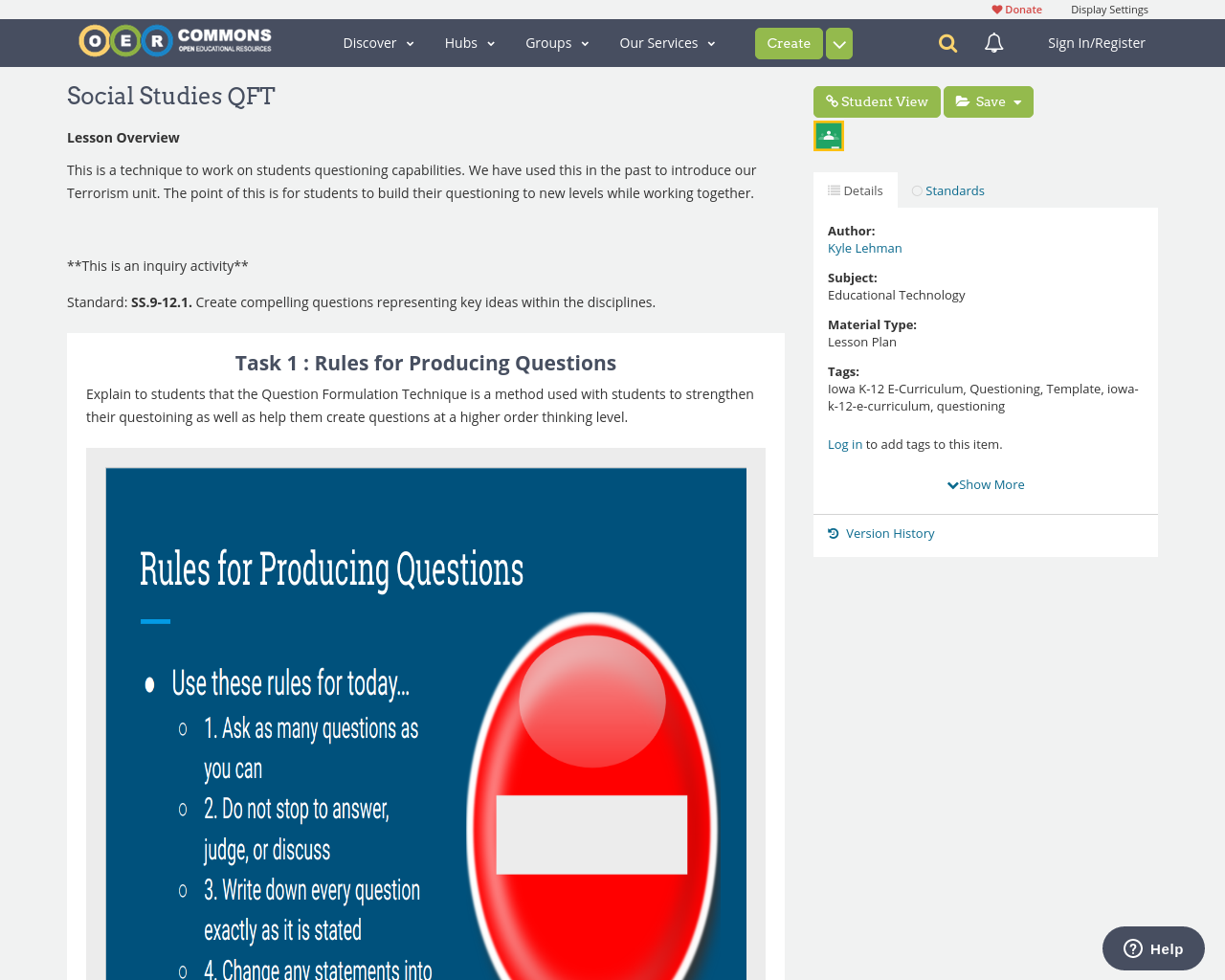The height and width of the screenshot is (980, 1225).
Task: Select the Details tab
Action: [x=855, y=189]
